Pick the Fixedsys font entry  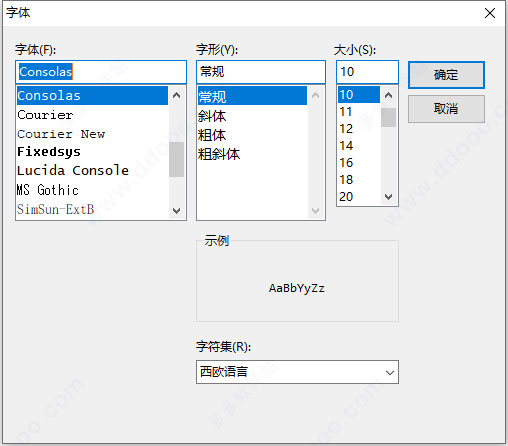[x=92, y=152]
